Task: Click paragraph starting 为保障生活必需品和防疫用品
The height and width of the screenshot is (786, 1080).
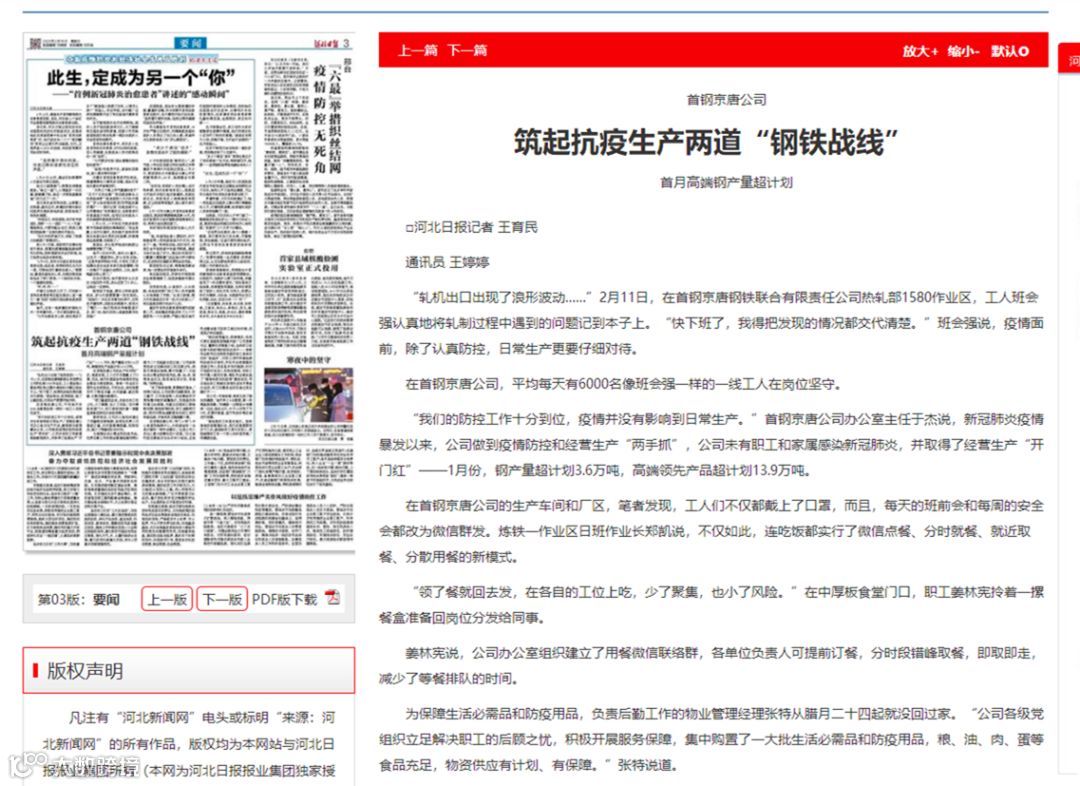Action: pos(711,739)
